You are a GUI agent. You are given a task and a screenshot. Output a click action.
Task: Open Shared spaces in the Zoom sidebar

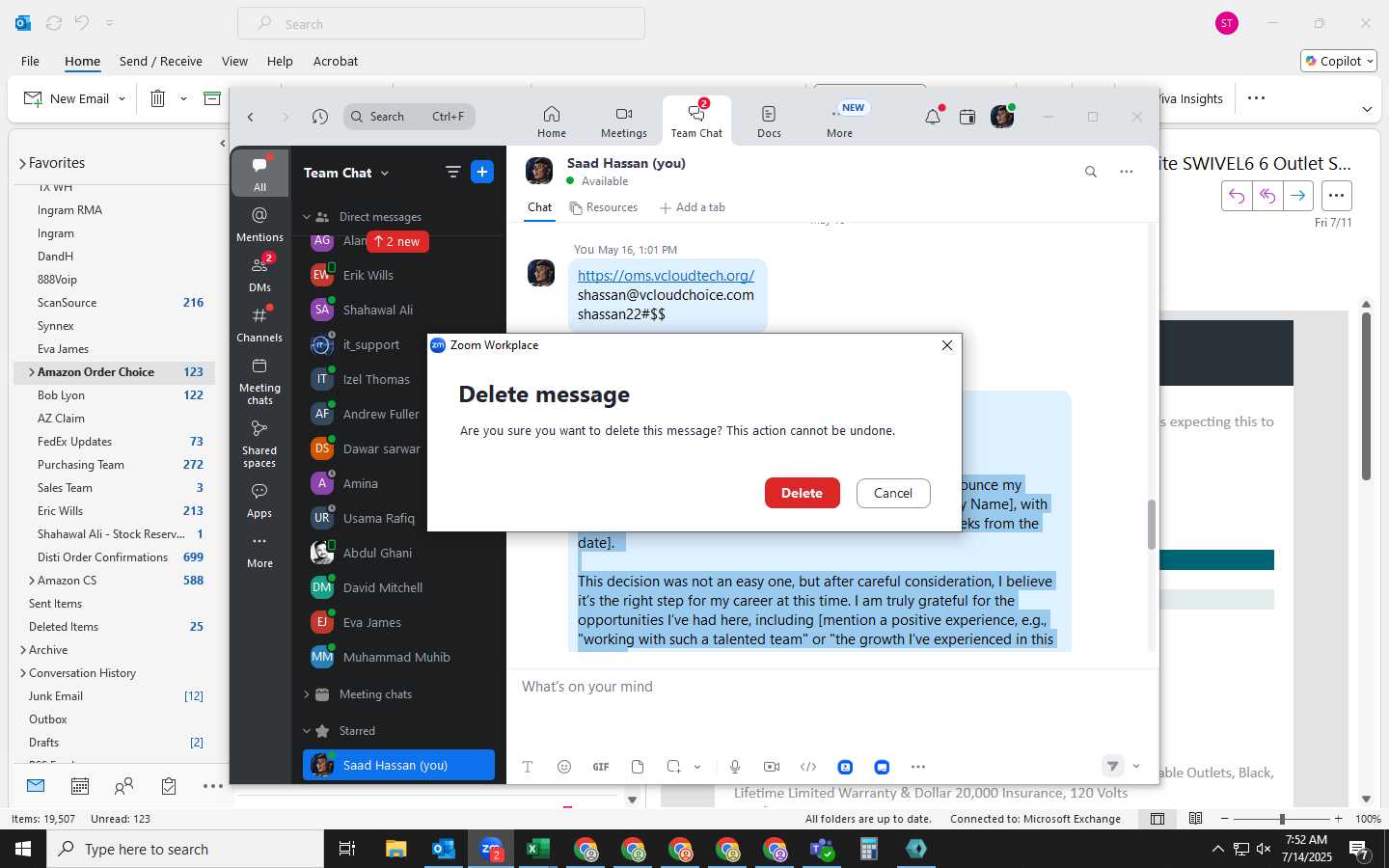[x=259, y=444]
